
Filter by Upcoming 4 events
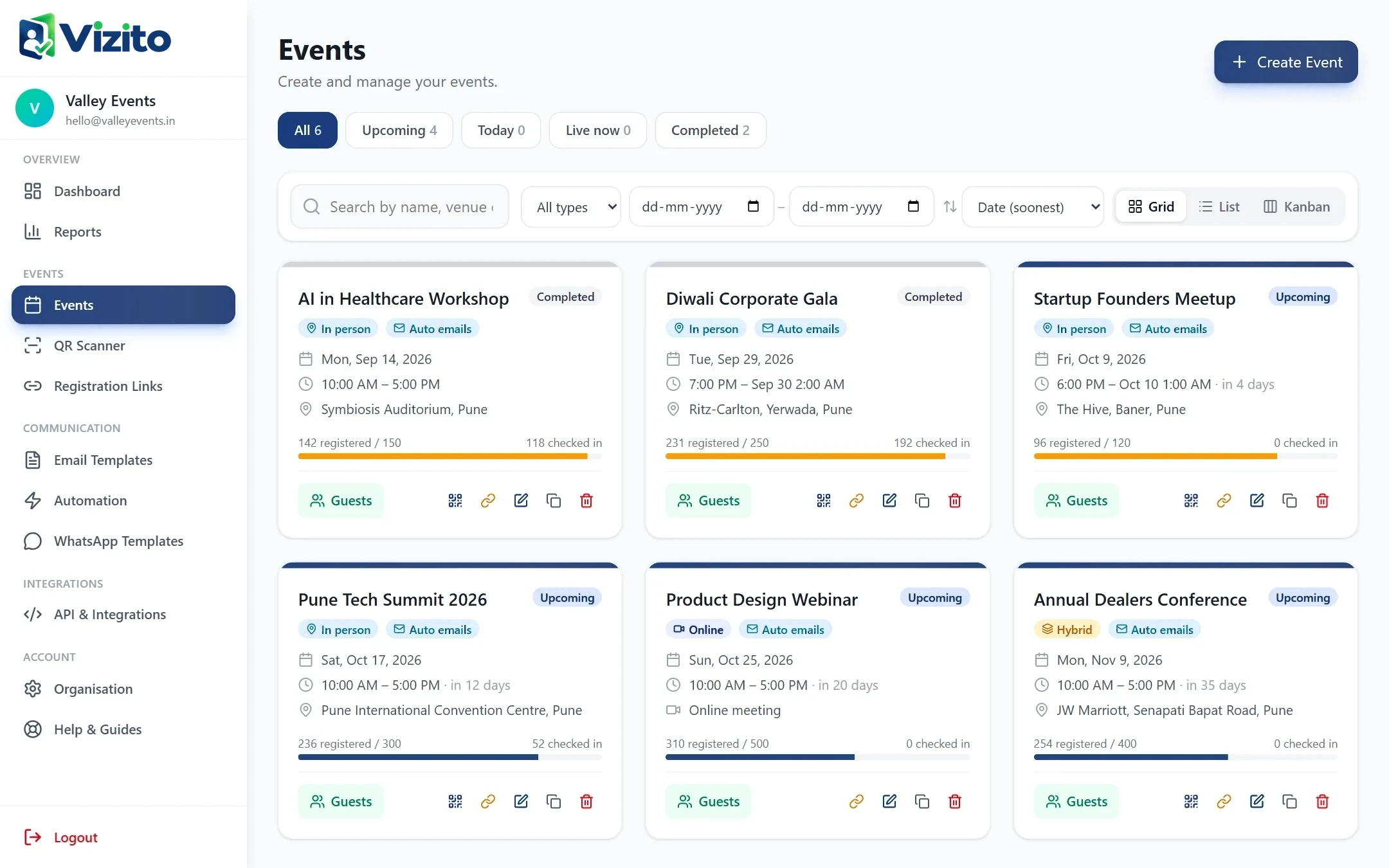click(x=399, y=130)
